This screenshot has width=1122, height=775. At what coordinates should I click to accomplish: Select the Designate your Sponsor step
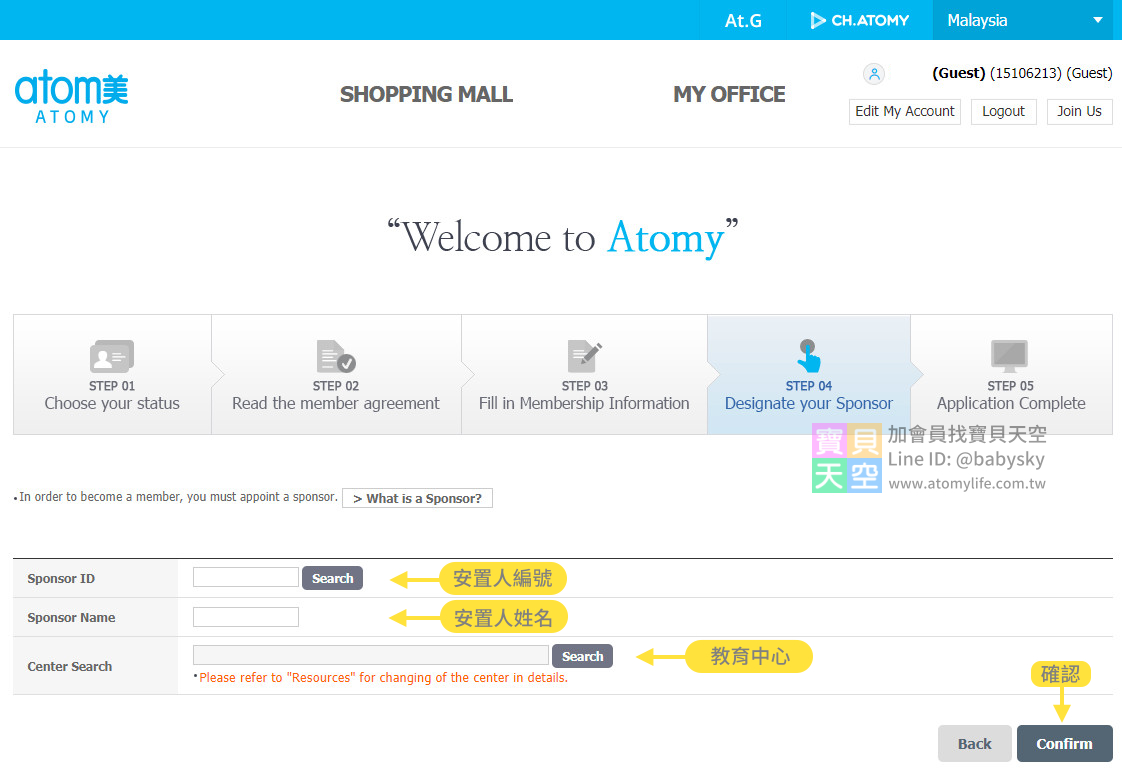(x=809, y=375)
